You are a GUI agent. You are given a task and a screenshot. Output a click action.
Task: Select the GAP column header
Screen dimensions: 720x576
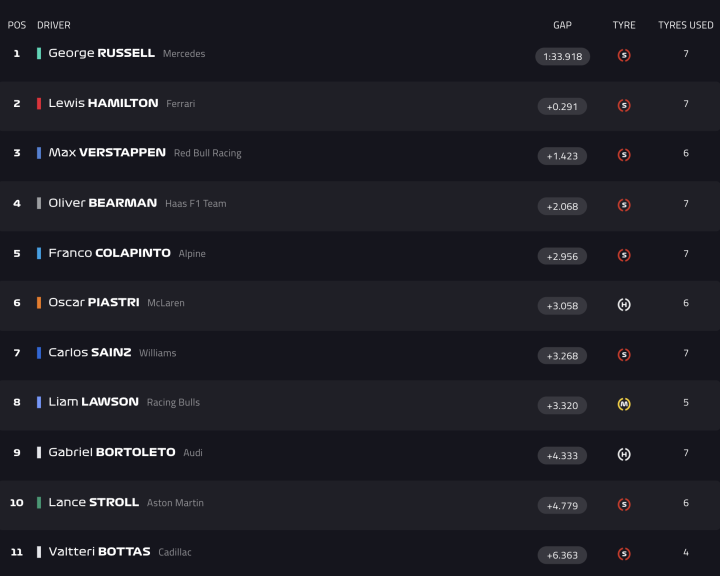pyautogui.click(x=562, y=25)
